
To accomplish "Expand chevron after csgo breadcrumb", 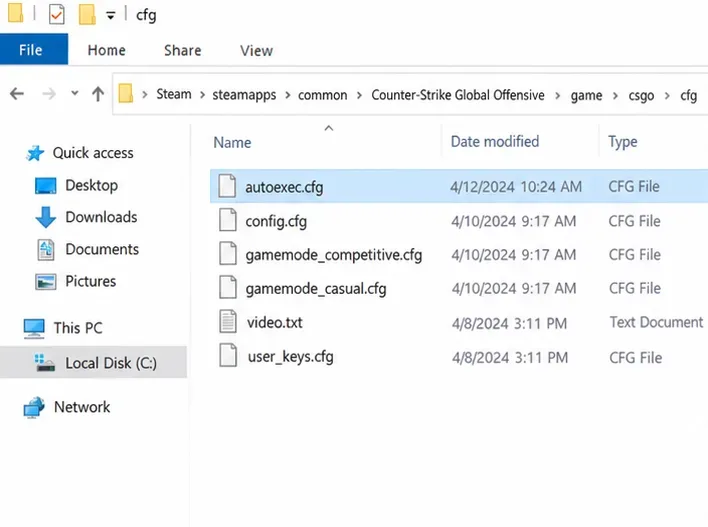I will tap(667, 95).
